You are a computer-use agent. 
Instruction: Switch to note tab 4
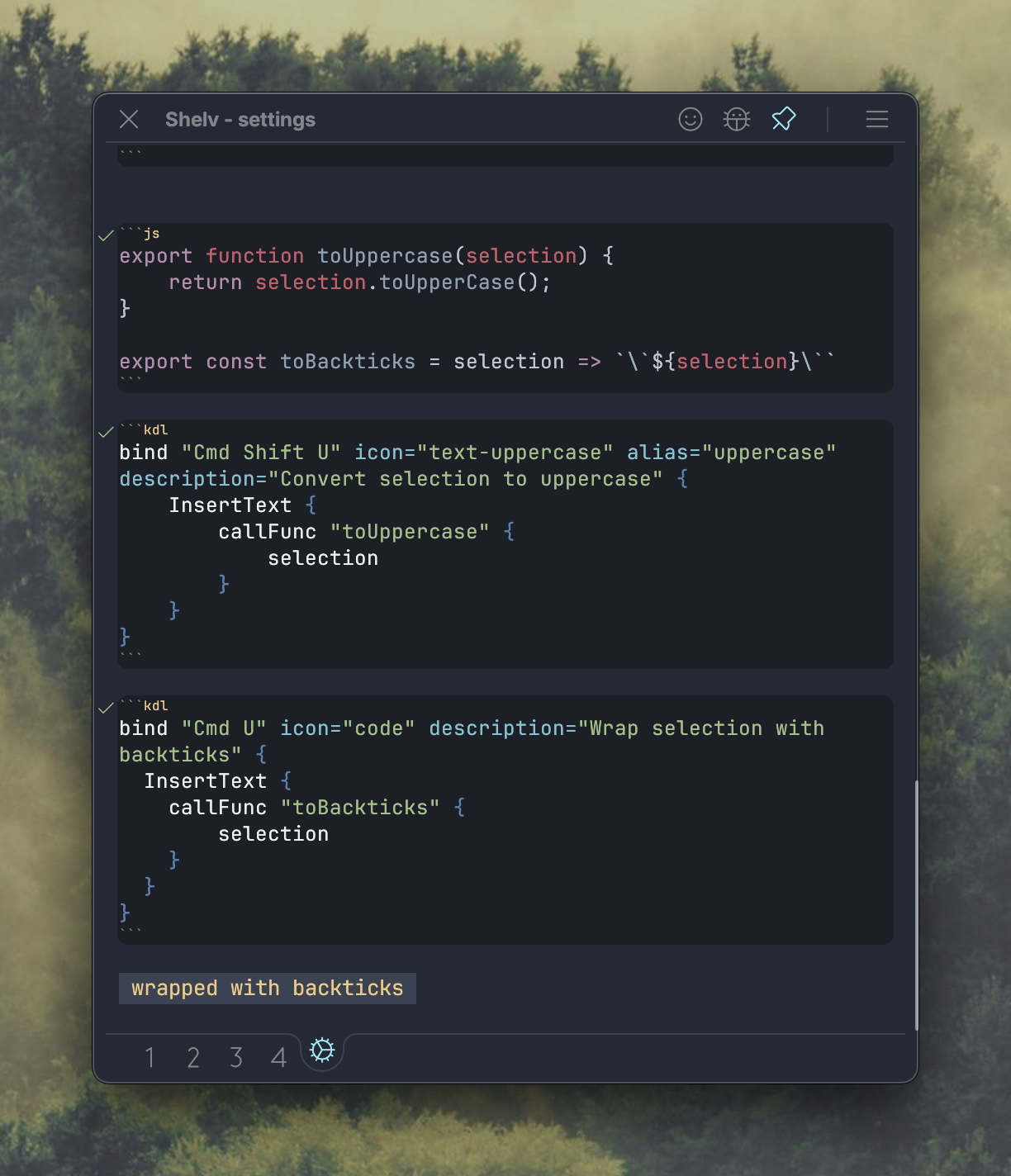279,1057
